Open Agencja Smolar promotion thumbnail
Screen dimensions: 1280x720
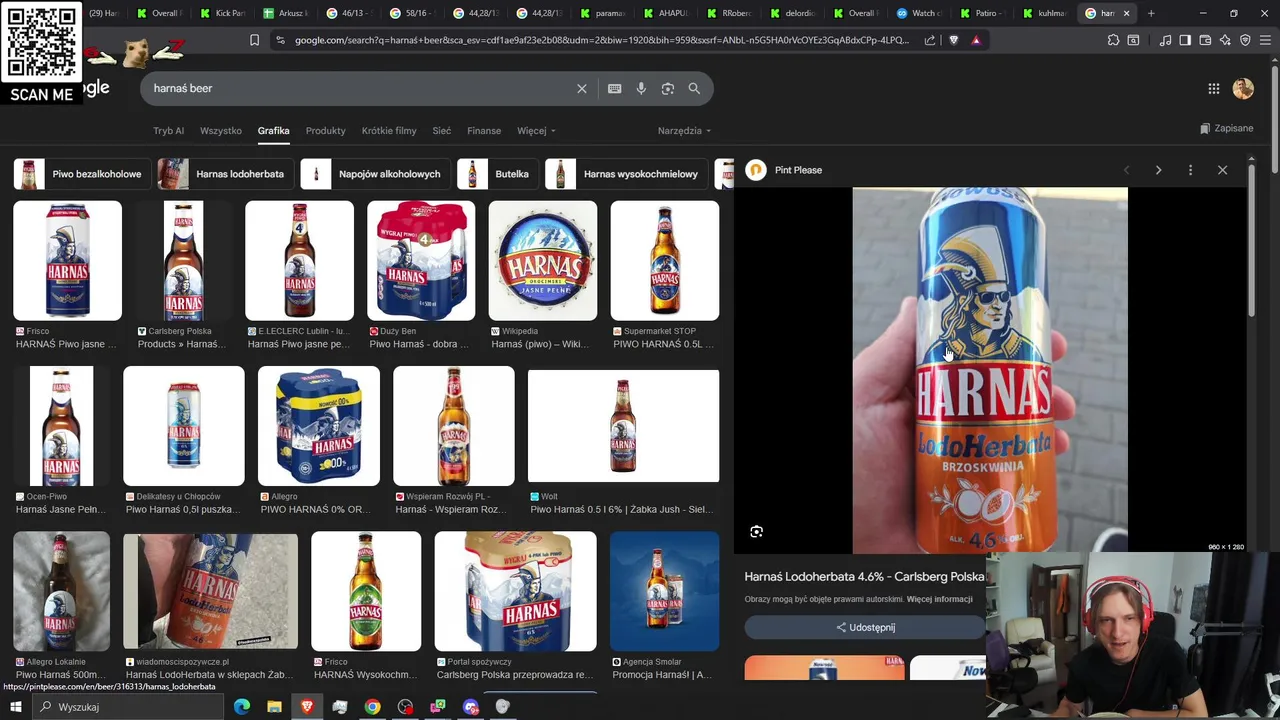664,591
